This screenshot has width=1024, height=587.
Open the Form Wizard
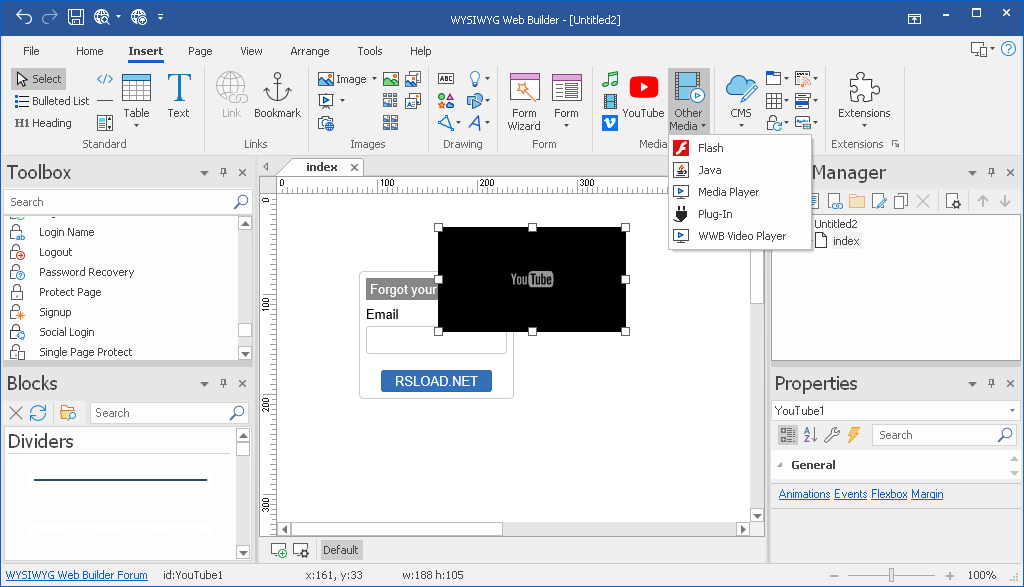pos(524,100)
